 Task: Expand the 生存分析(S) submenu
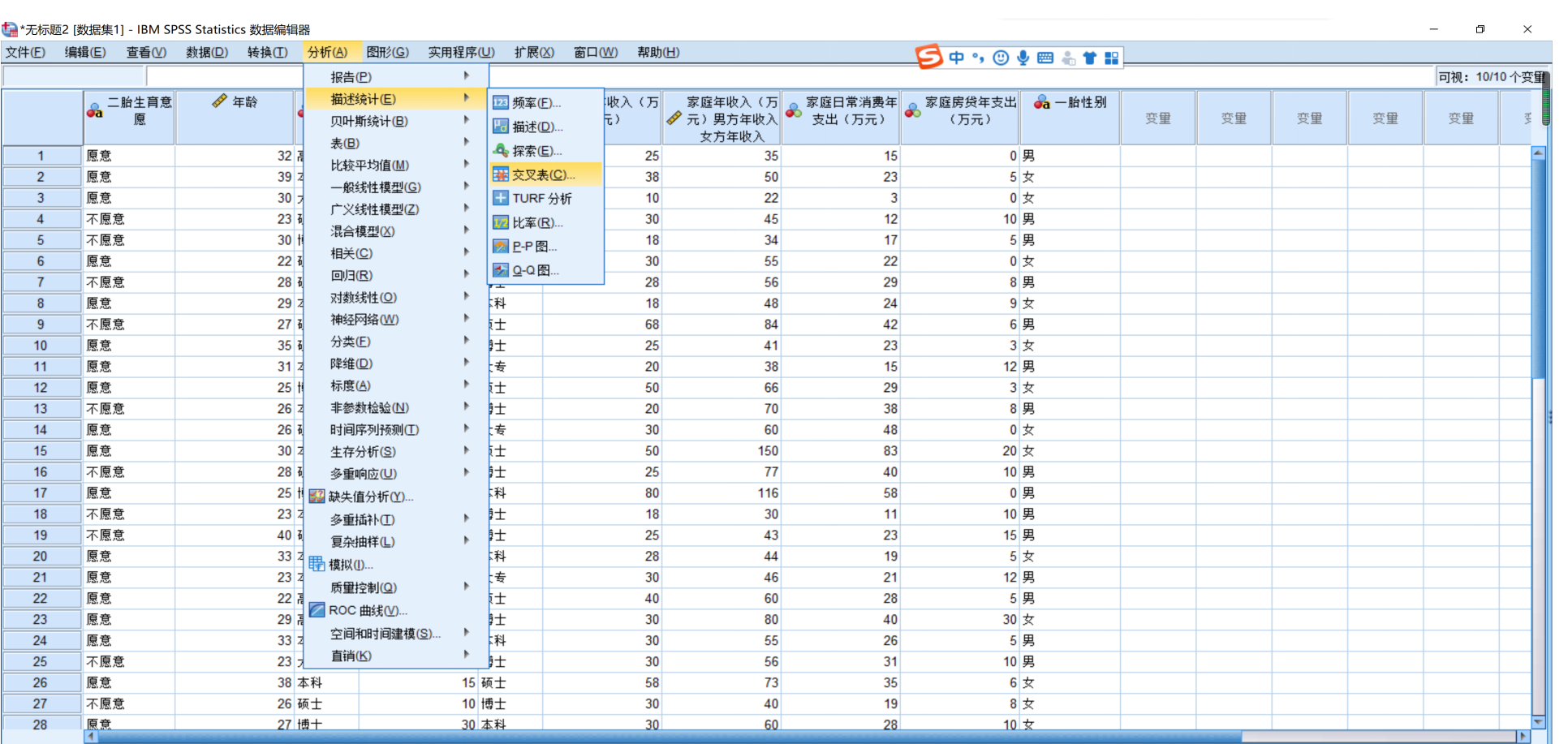tap(397, 451)
